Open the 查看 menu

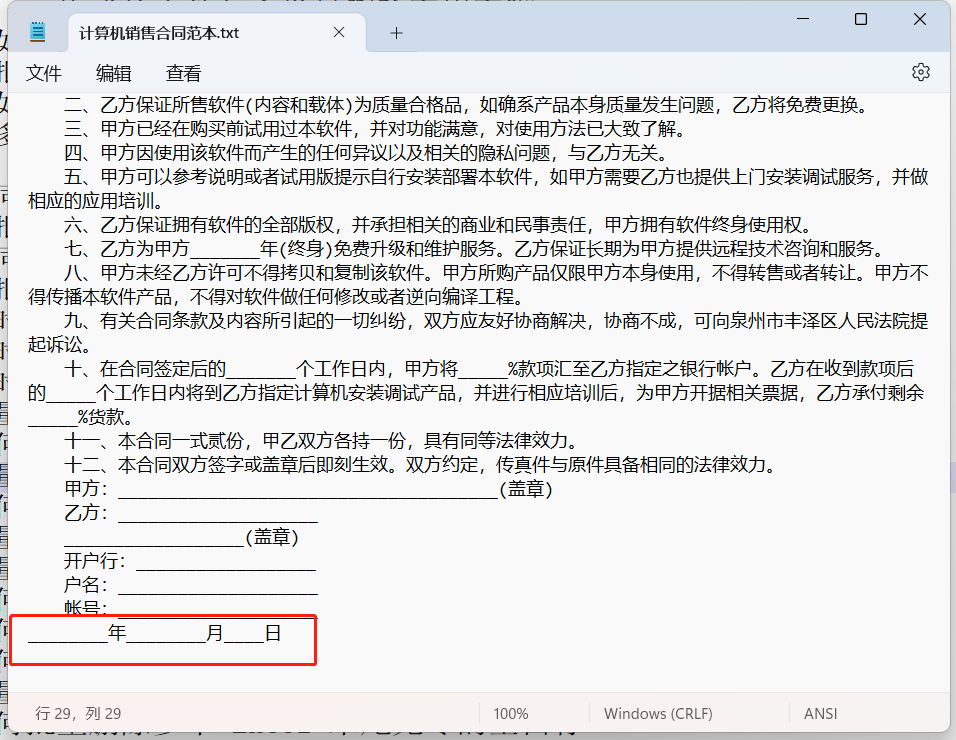(181, 72)
